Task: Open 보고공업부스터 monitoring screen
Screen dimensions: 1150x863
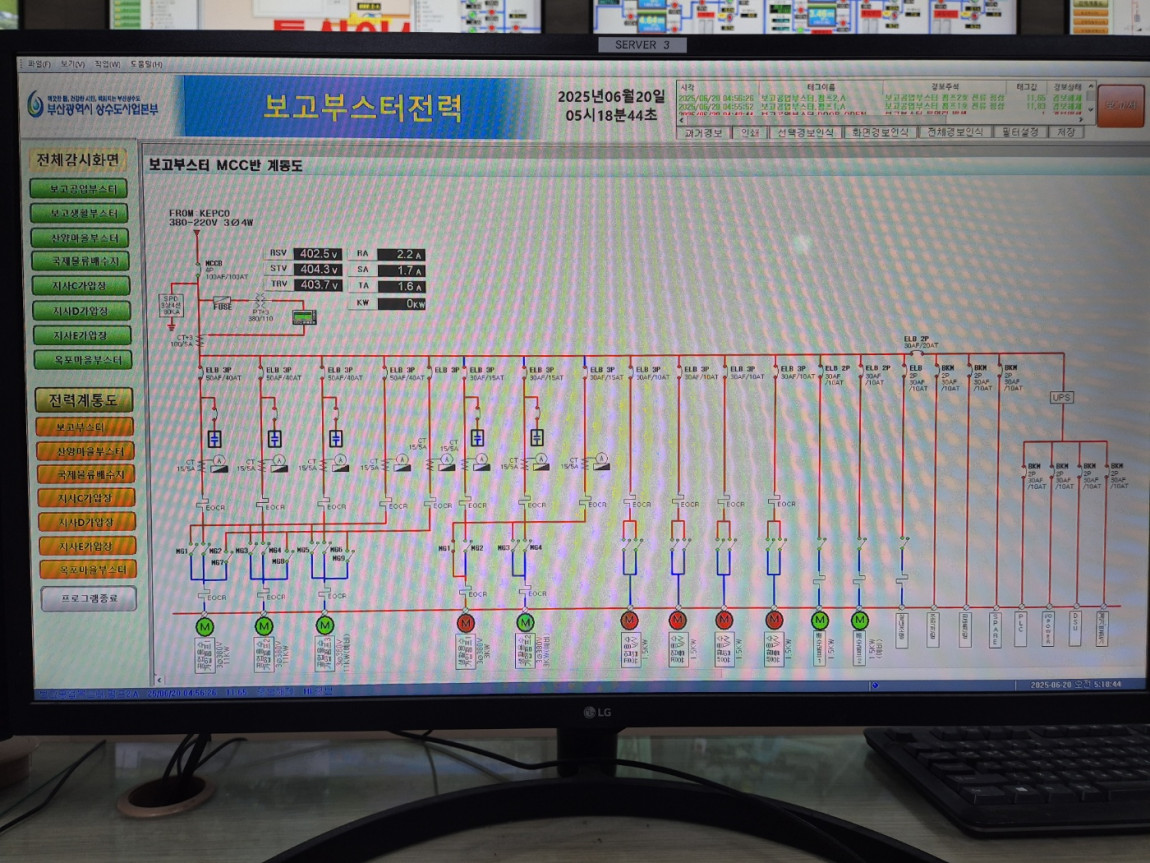Action: point(79,189)
